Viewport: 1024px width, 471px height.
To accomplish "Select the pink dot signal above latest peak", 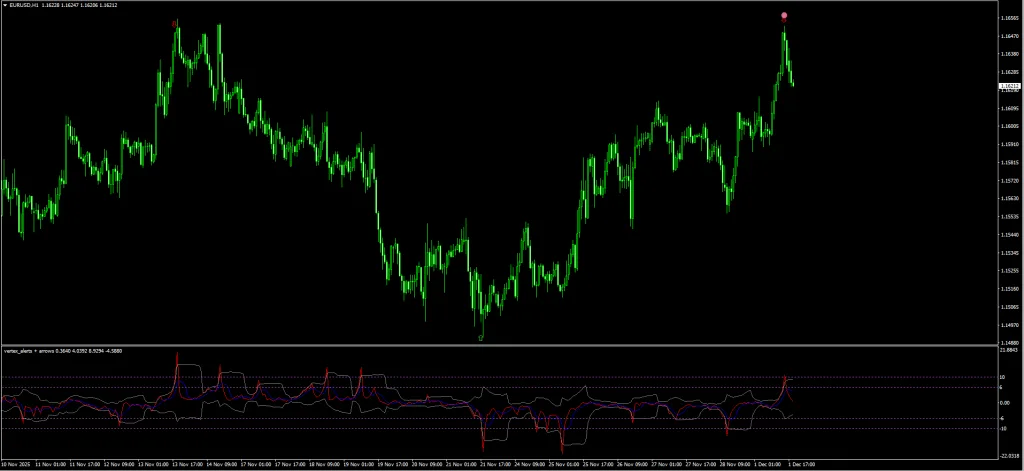I will (x=784, y=16).
